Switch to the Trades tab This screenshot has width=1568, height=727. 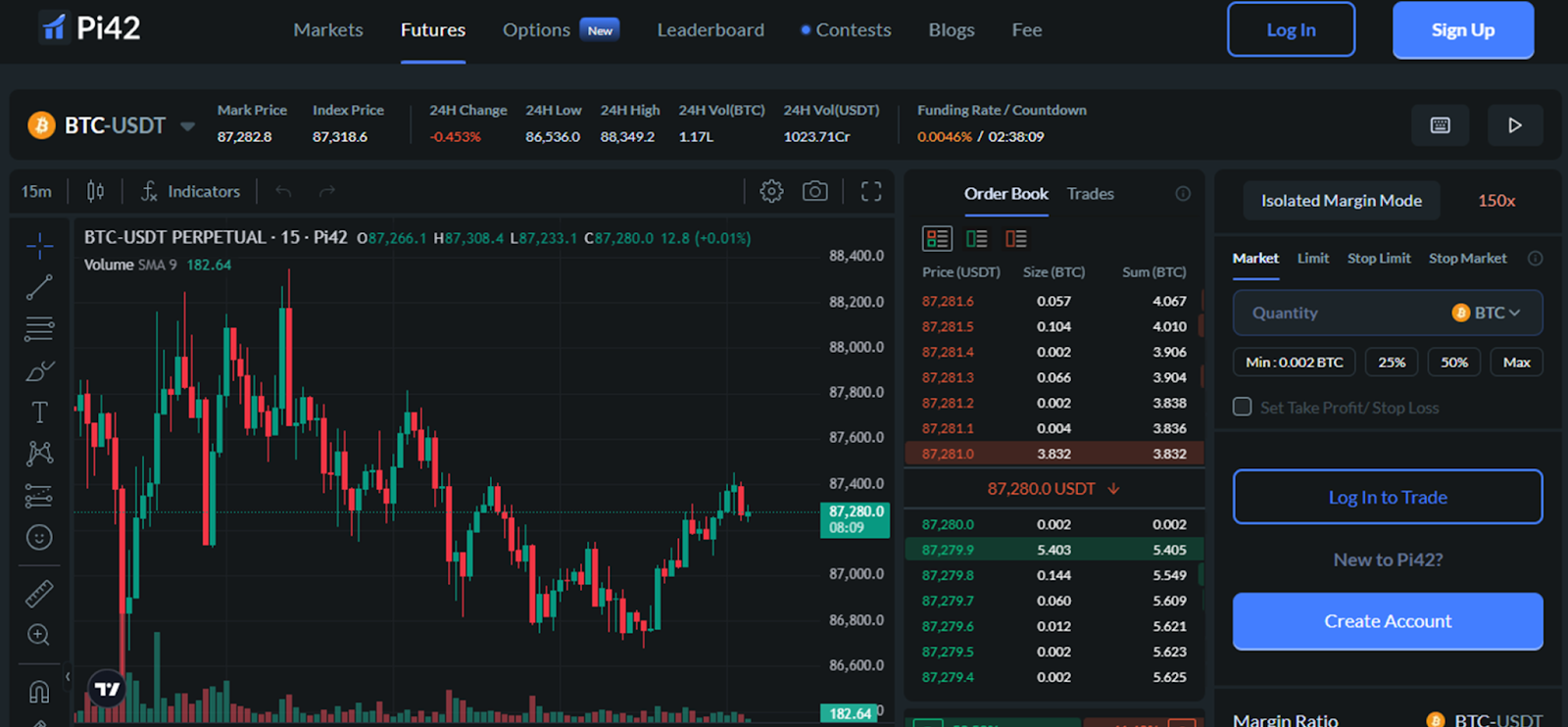pos(1090,194)
